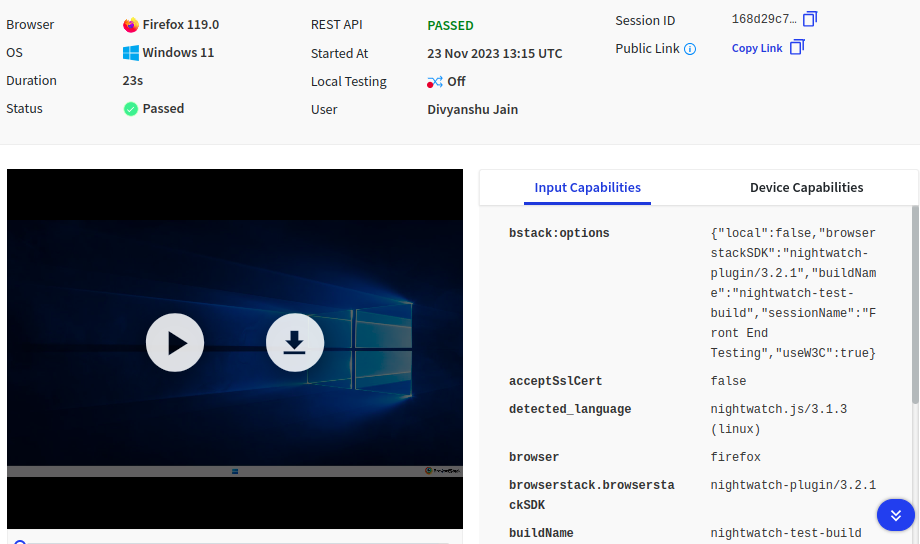The width and height of the screenshot is (920, 544).
Task: Click the Local Testing status icon
Action: pos(434,82)
